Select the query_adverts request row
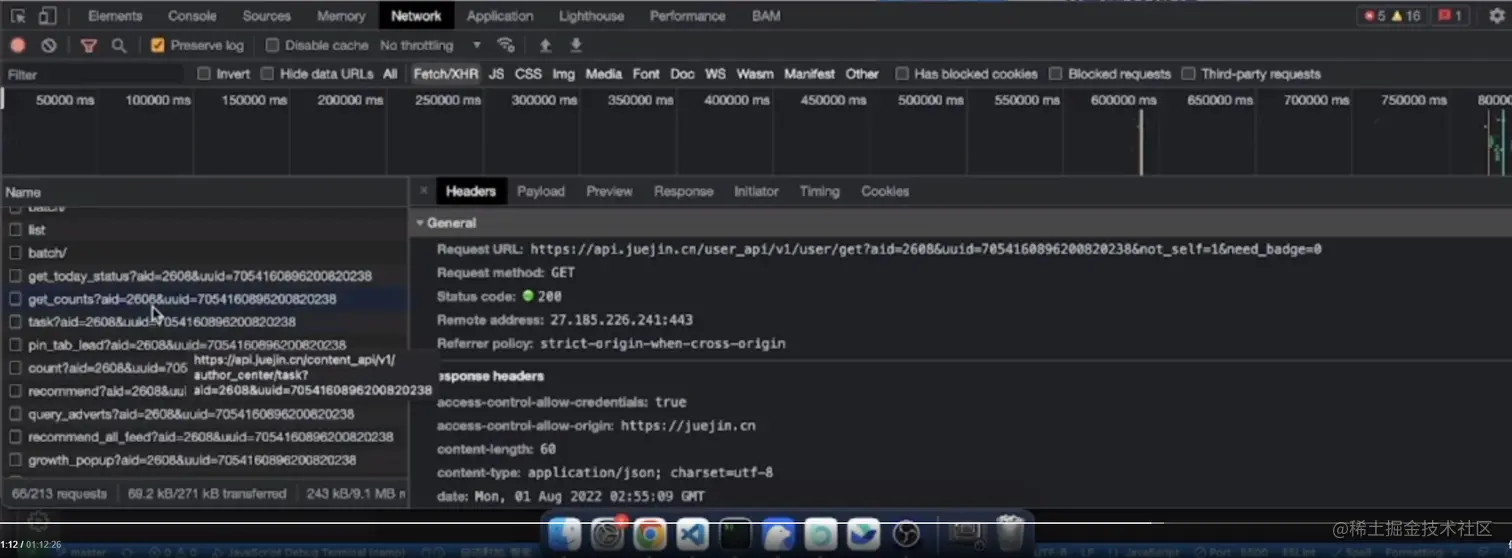 (204, 414)
